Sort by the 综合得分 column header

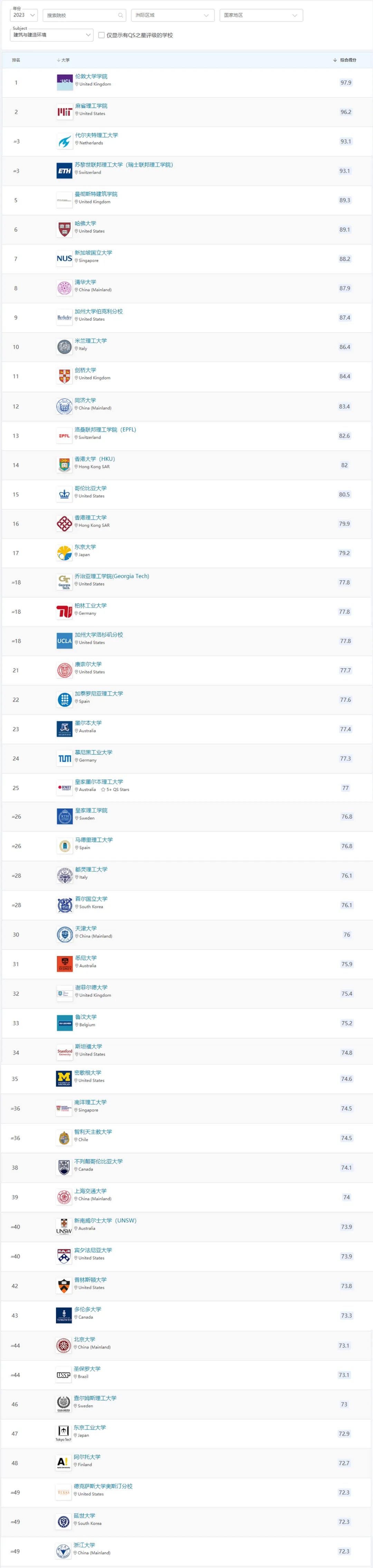point(345,60)
